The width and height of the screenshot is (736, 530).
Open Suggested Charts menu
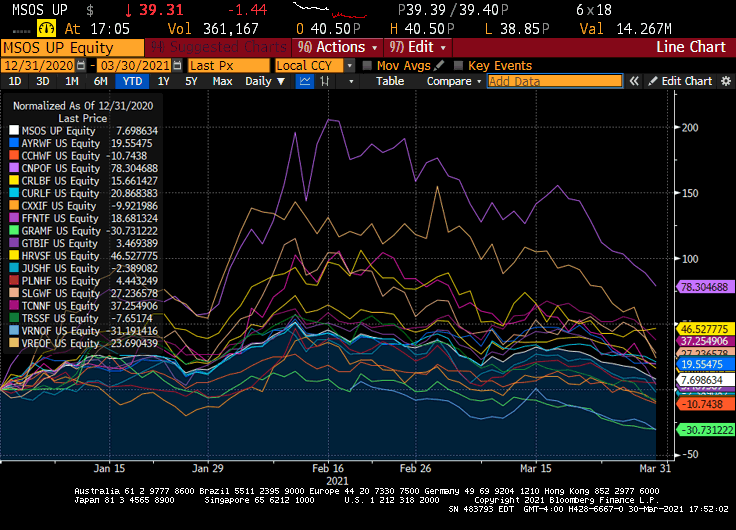218,47
